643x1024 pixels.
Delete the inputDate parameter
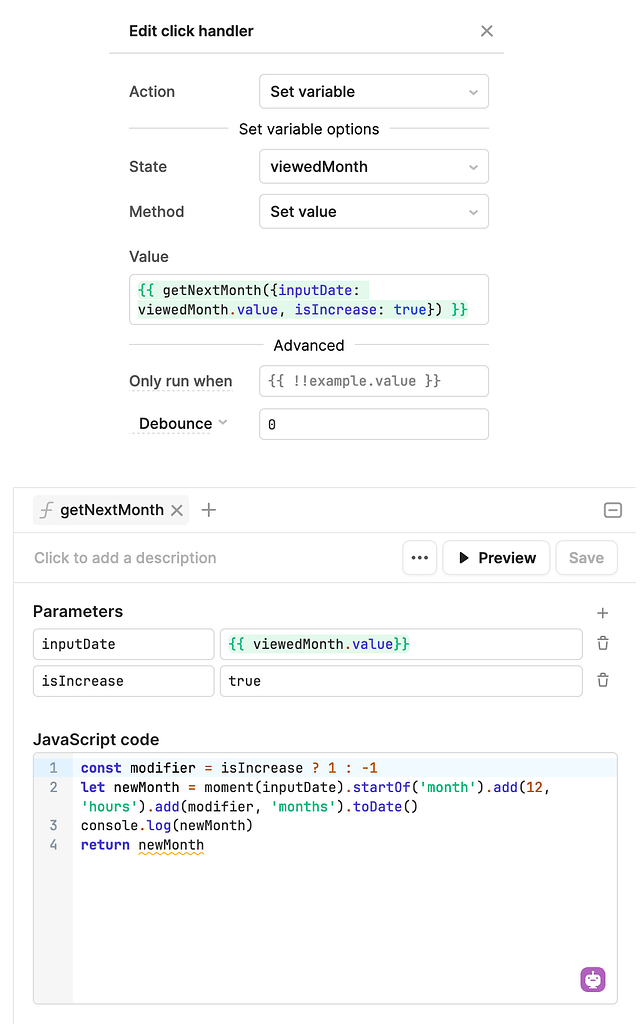click(x=603, y=644)
